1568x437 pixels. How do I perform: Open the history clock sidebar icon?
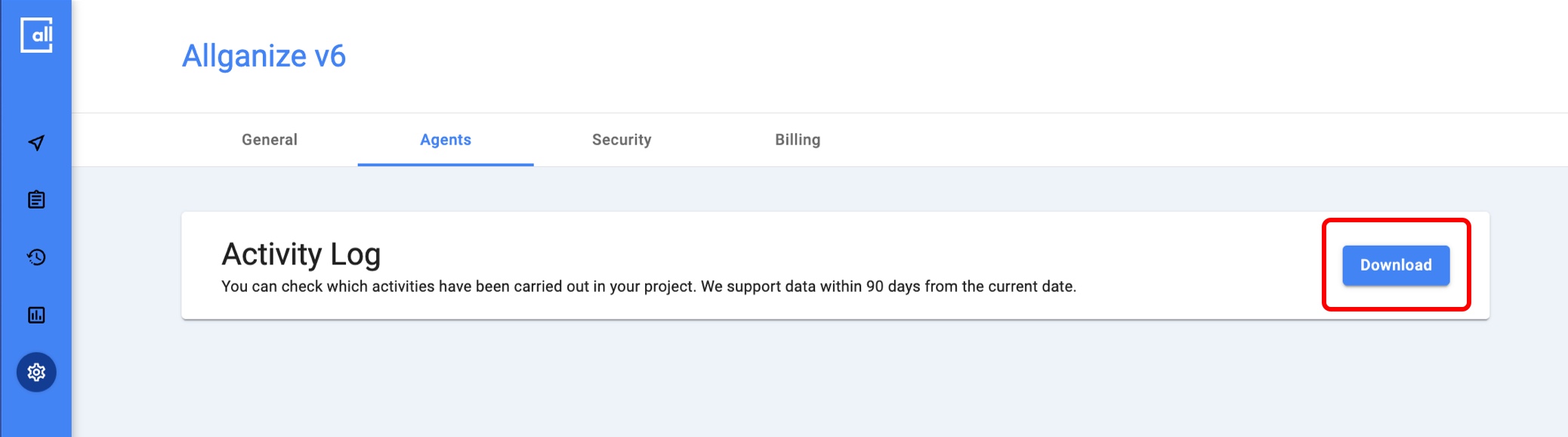36,257
